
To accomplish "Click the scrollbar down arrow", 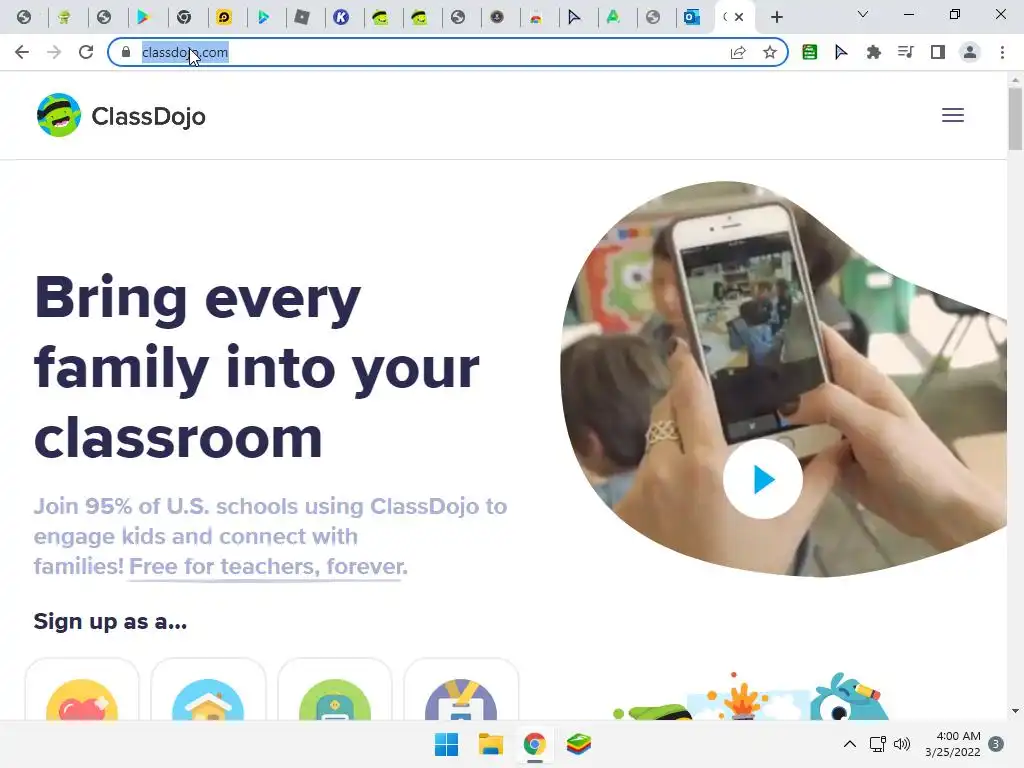I will coord(1015,711).
